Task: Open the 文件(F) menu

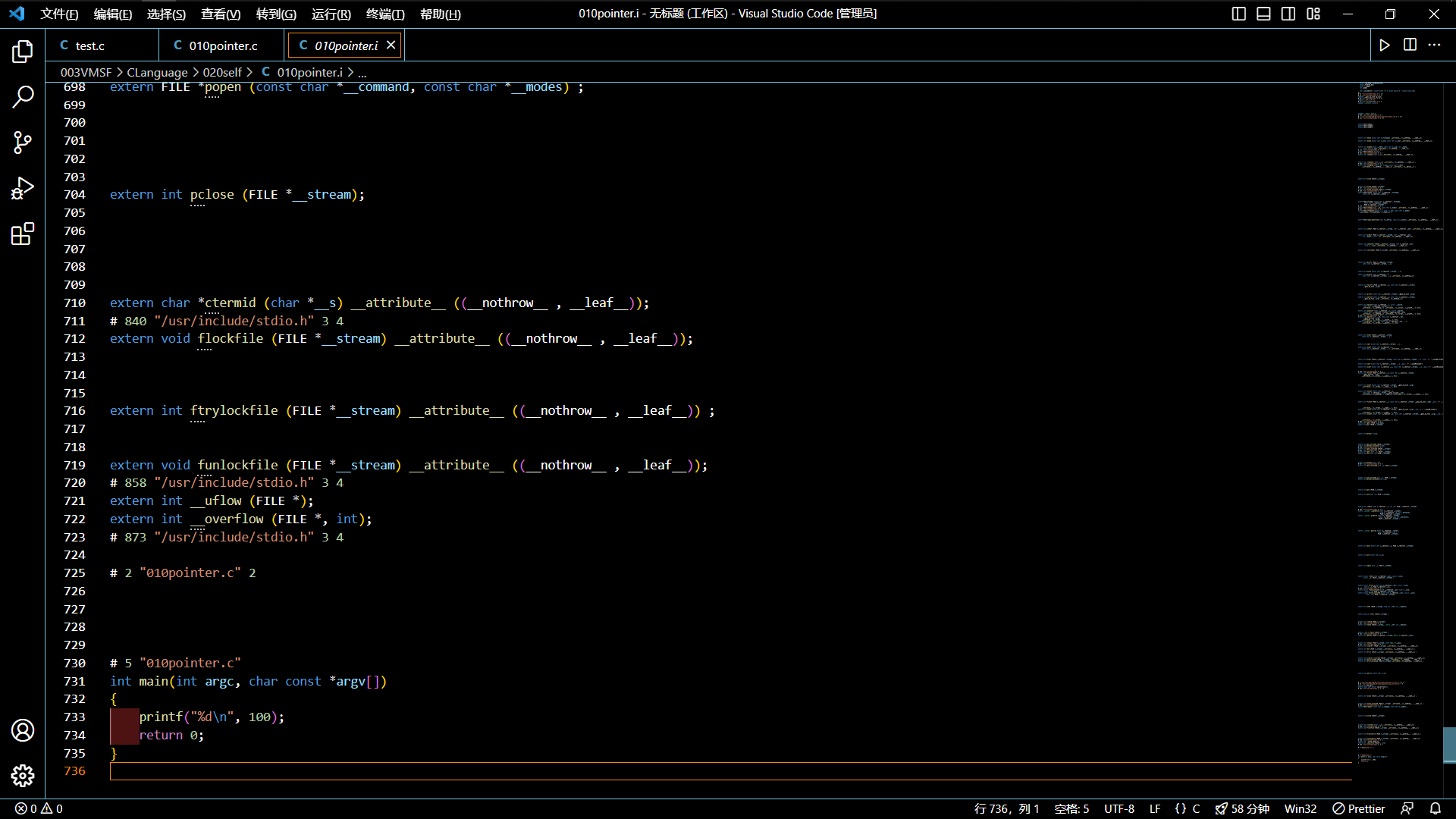Action: [59, 14]
